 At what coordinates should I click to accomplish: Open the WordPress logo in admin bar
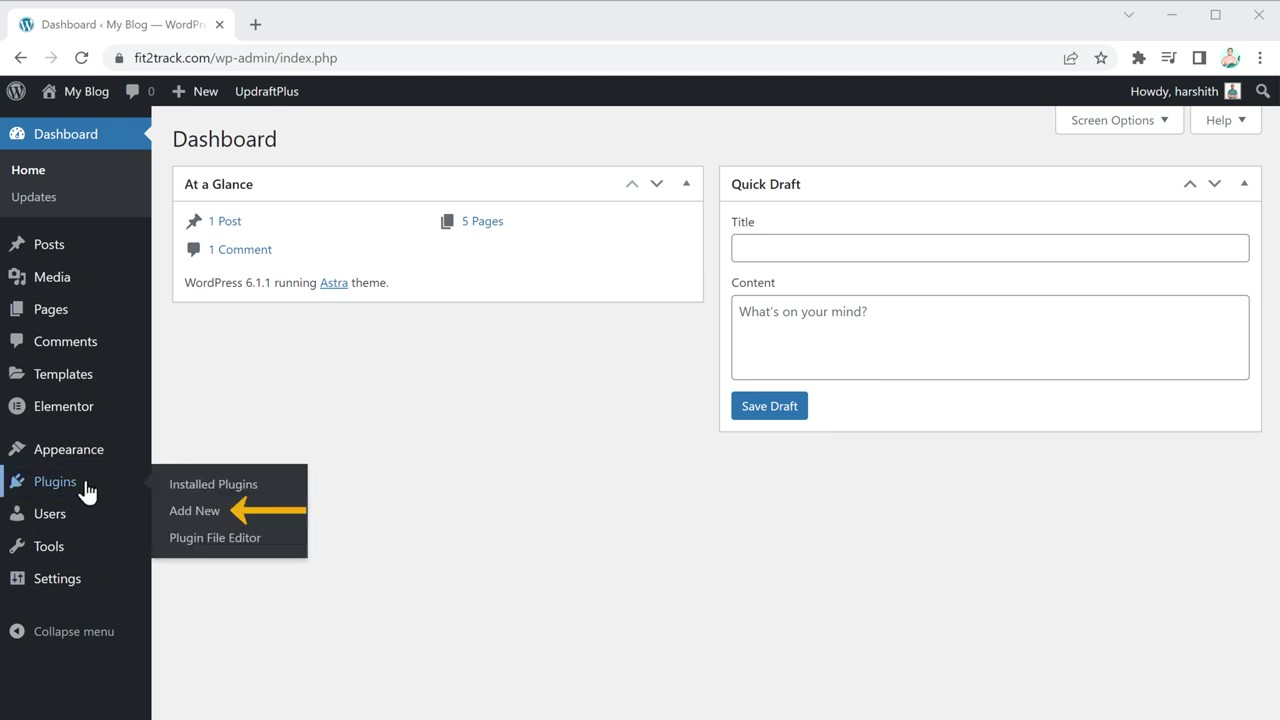point(16,91)
